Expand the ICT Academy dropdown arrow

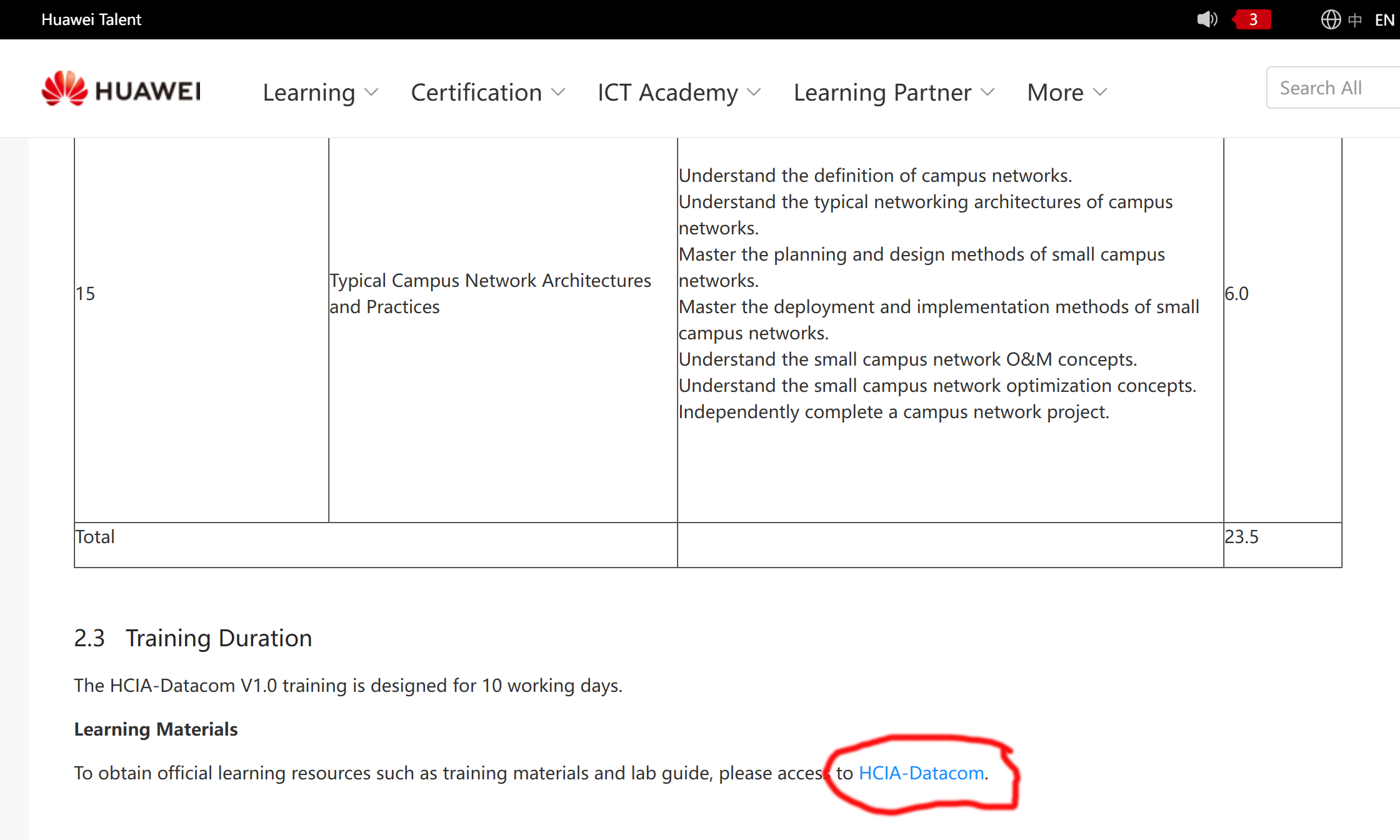[x=754, y=92]
